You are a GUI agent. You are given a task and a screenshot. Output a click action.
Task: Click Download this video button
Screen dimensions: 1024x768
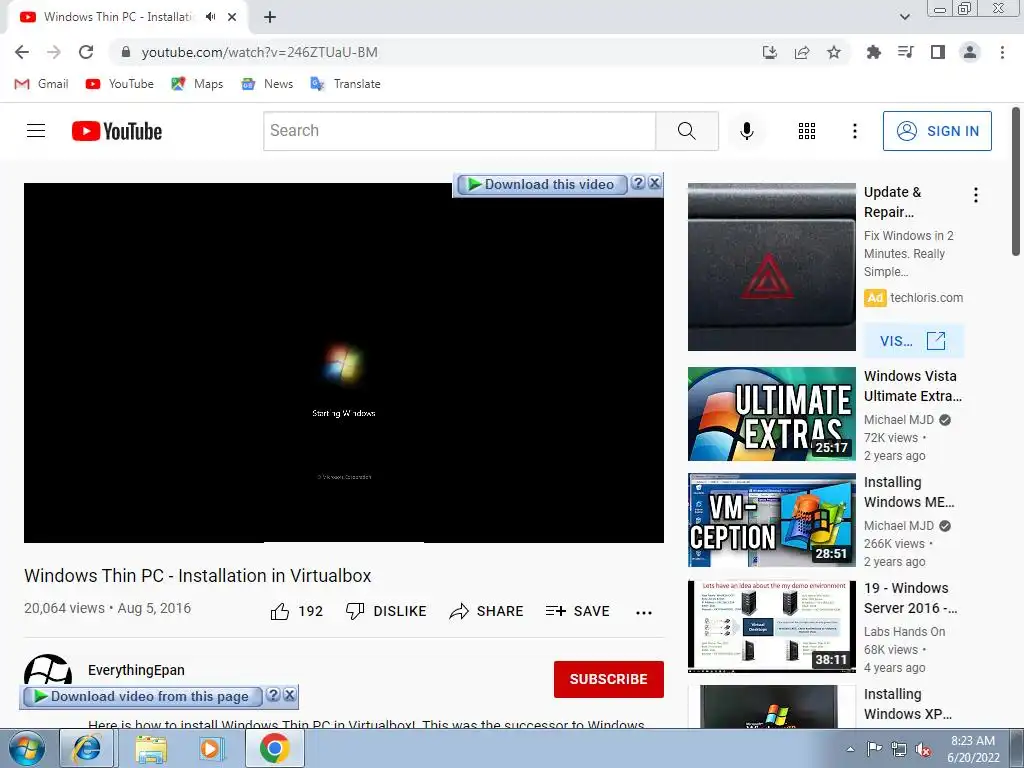click(541, 184)
